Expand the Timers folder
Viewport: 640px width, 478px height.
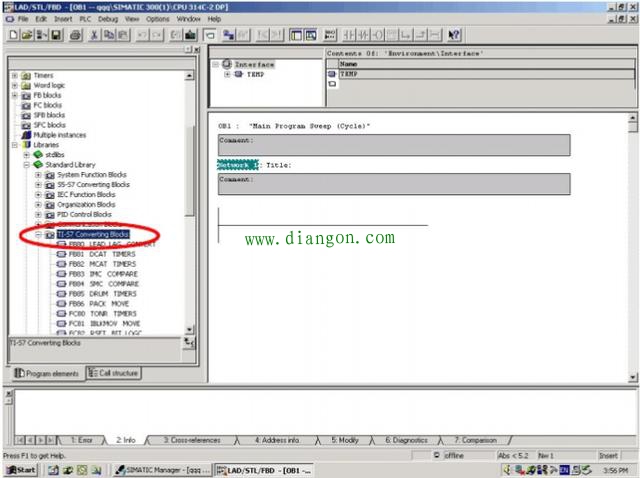(14, 75)
